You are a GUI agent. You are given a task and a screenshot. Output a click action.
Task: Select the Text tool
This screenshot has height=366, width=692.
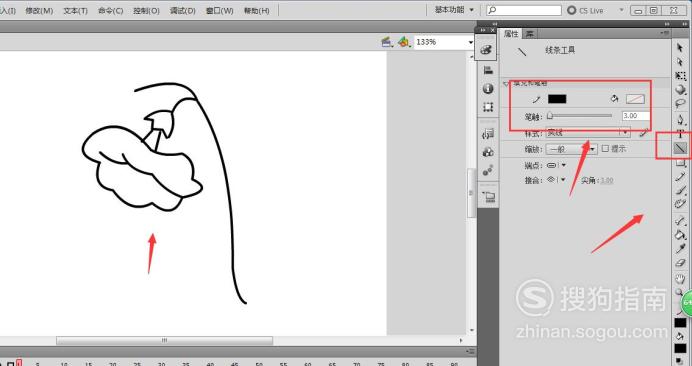(680, 134)
